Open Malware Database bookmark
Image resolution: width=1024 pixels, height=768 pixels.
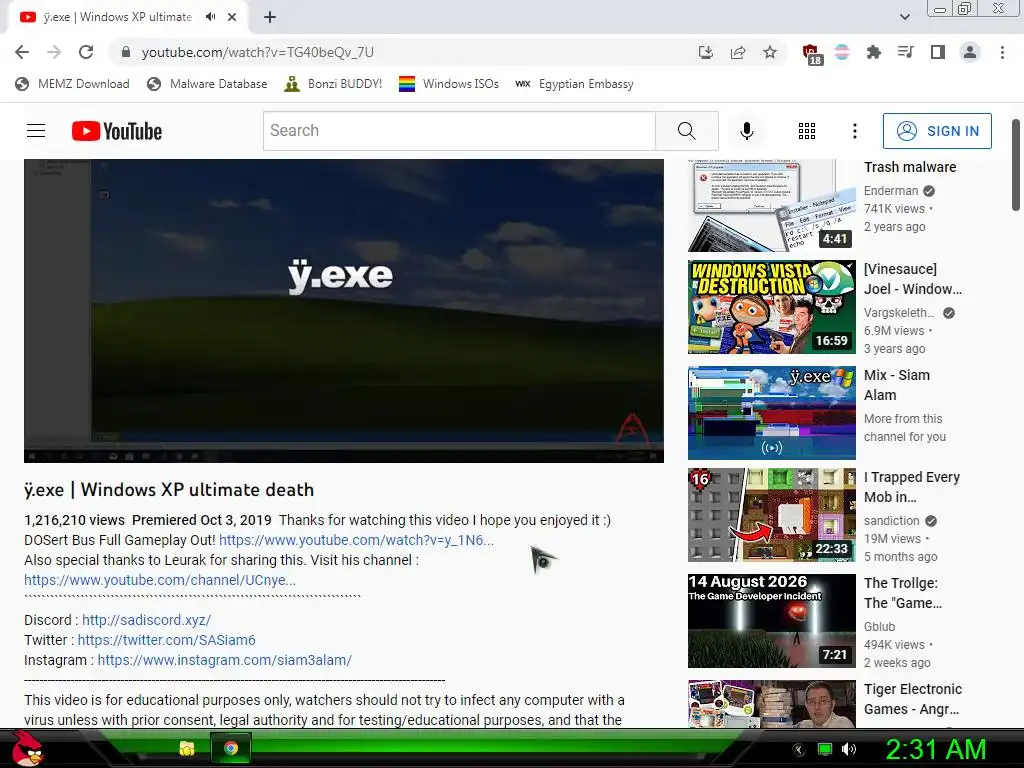(x=207, y=84)
